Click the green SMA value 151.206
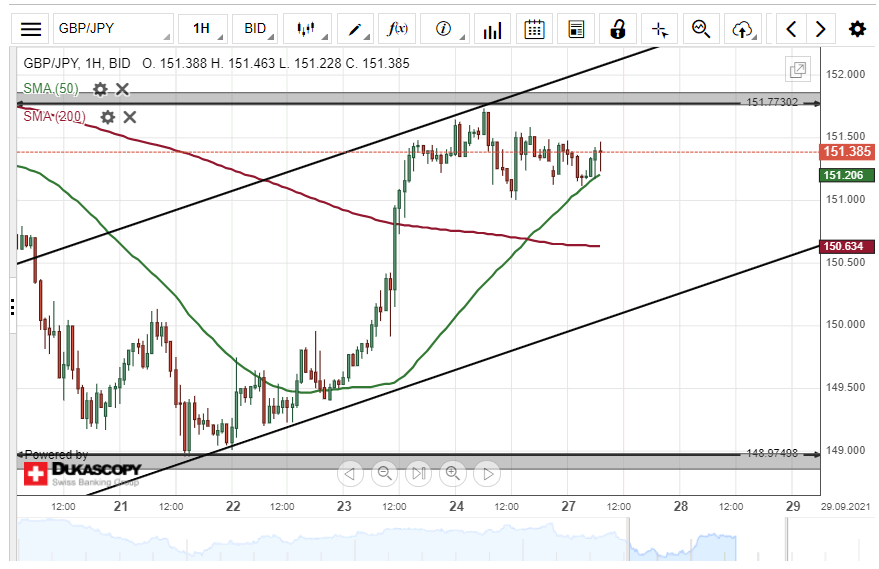Screen dimensions: 879x569 (846, 175)
